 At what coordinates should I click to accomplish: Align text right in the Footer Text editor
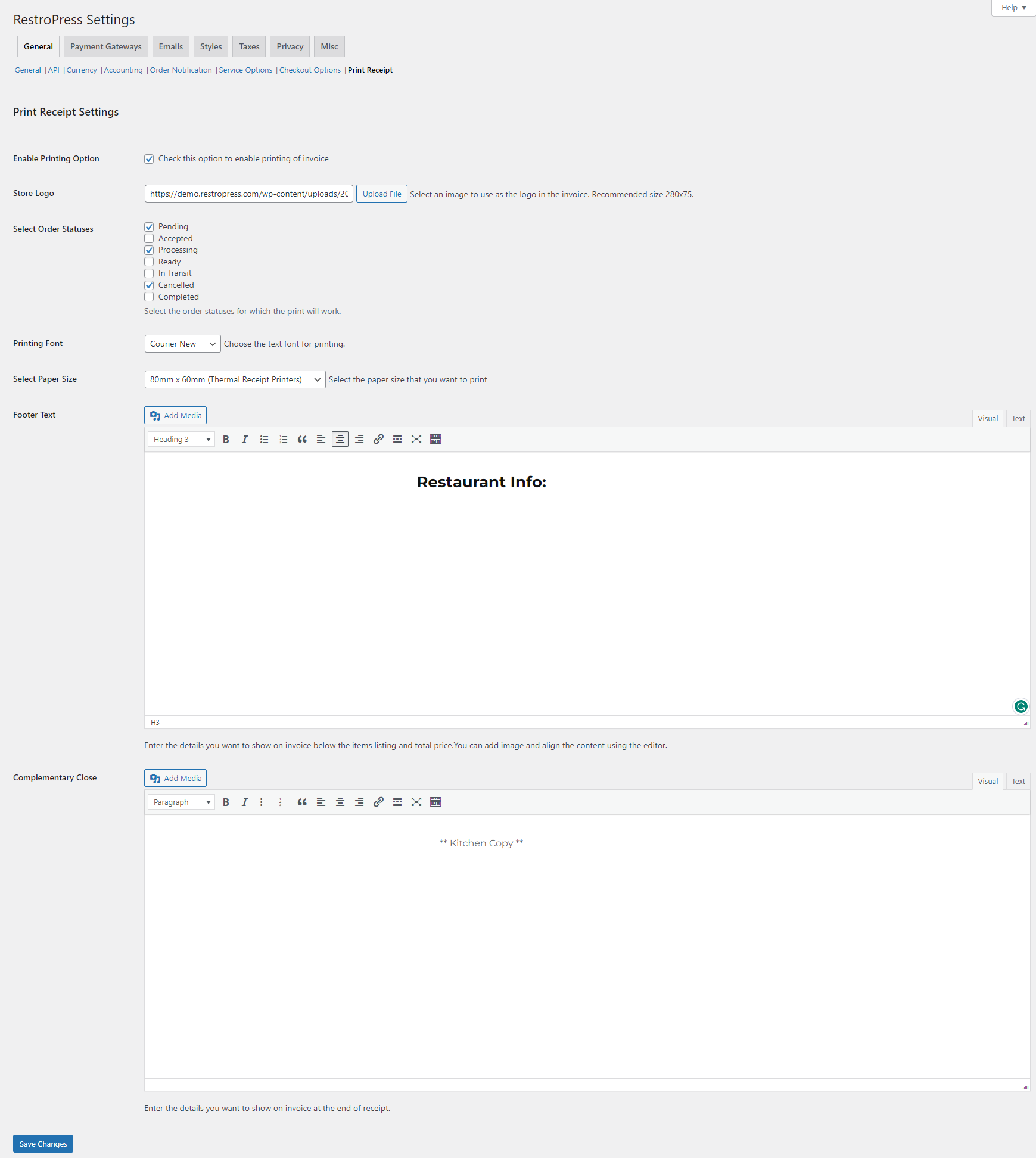coord(359,439)
